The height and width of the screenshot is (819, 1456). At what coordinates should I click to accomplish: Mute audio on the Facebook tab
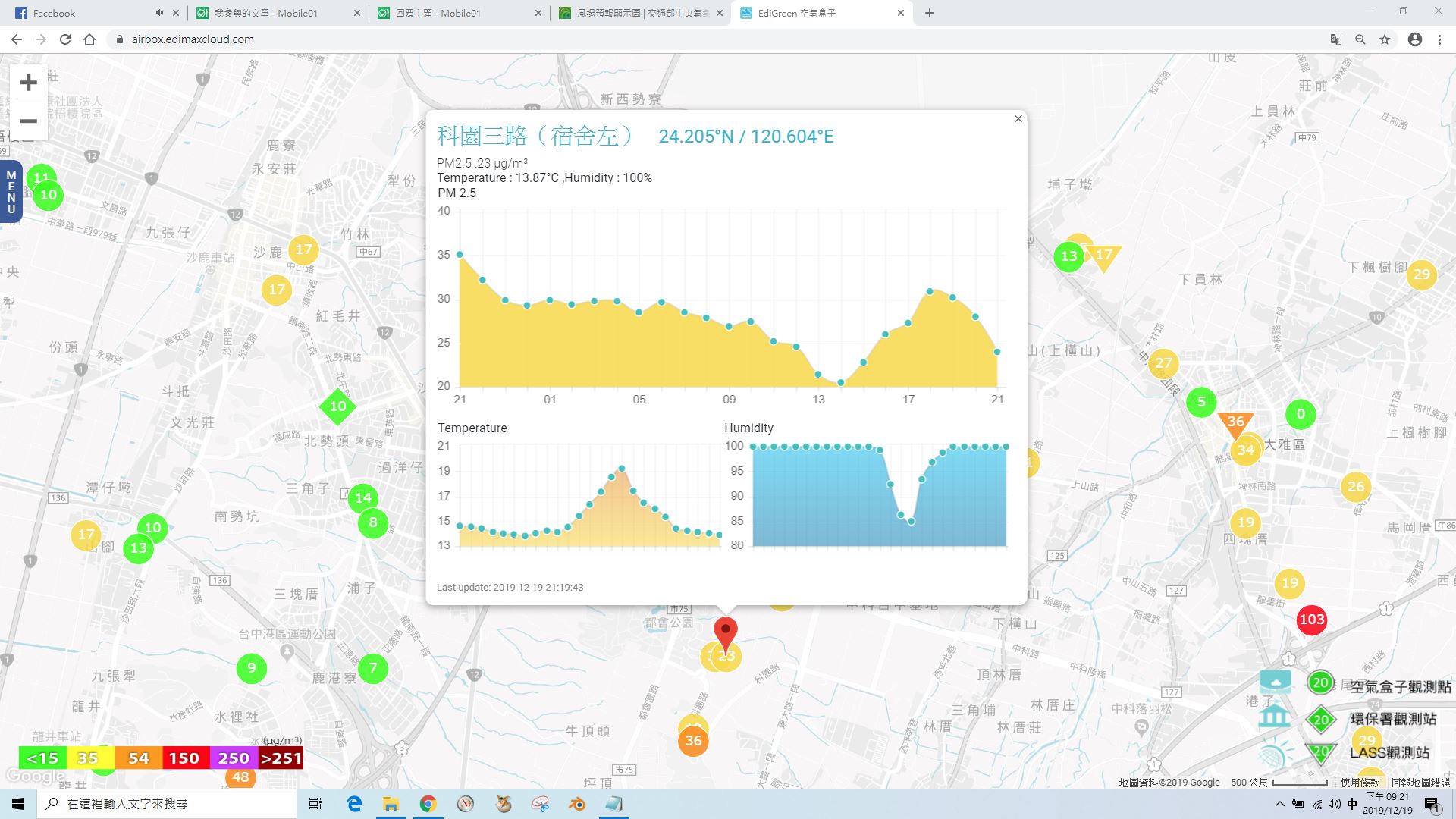coord(158,13)
